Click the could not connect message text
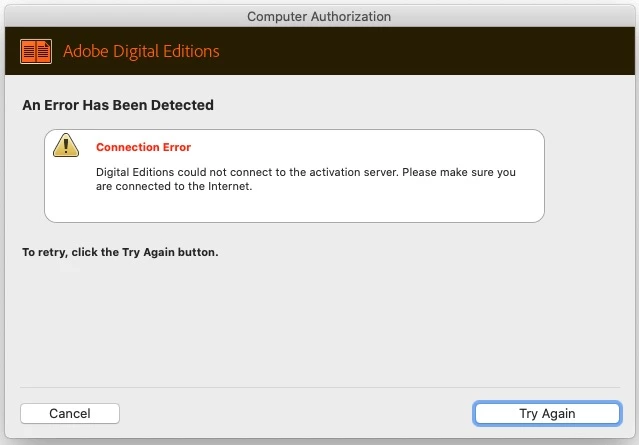This screenshot has height=445, width=639. point(306,179)
